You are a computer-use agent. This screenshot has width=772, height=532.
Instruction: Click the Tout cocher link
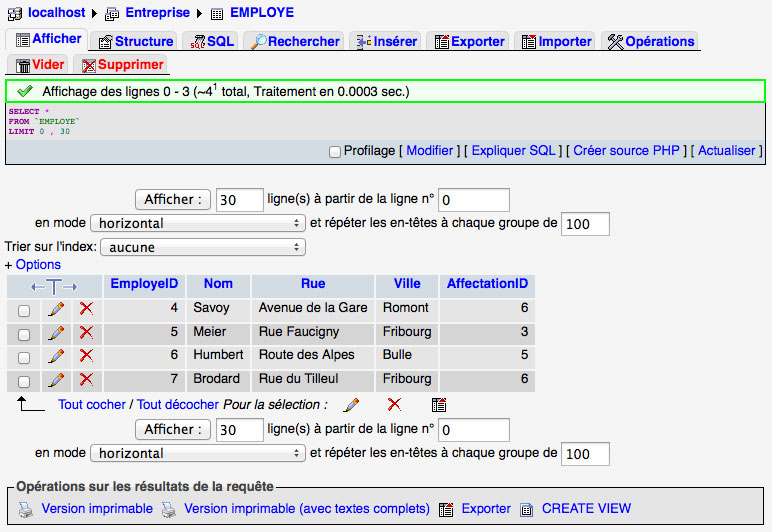tap(92, 405)
